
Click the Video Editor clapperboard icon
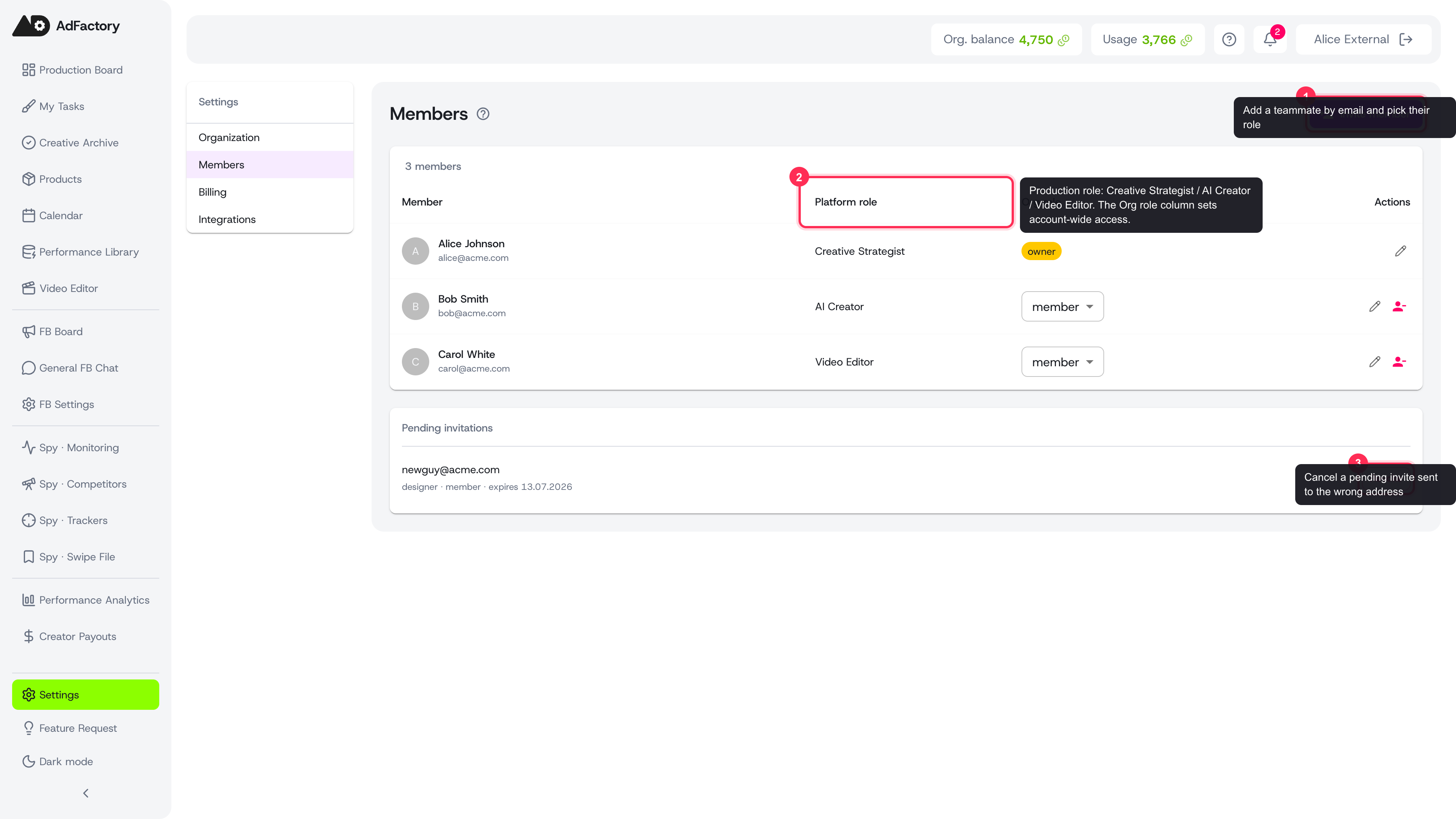pyautogui.click(x=28, y=288)
